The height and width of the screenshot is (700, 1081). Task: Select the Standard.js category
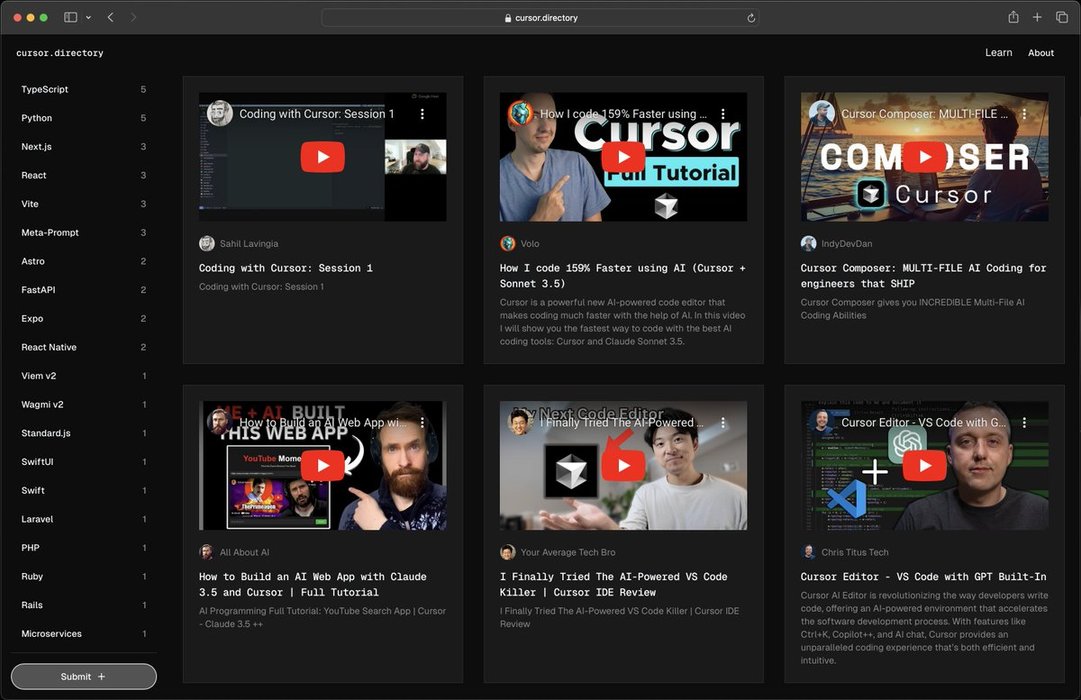pyautogui.click(x=83, y=433)
